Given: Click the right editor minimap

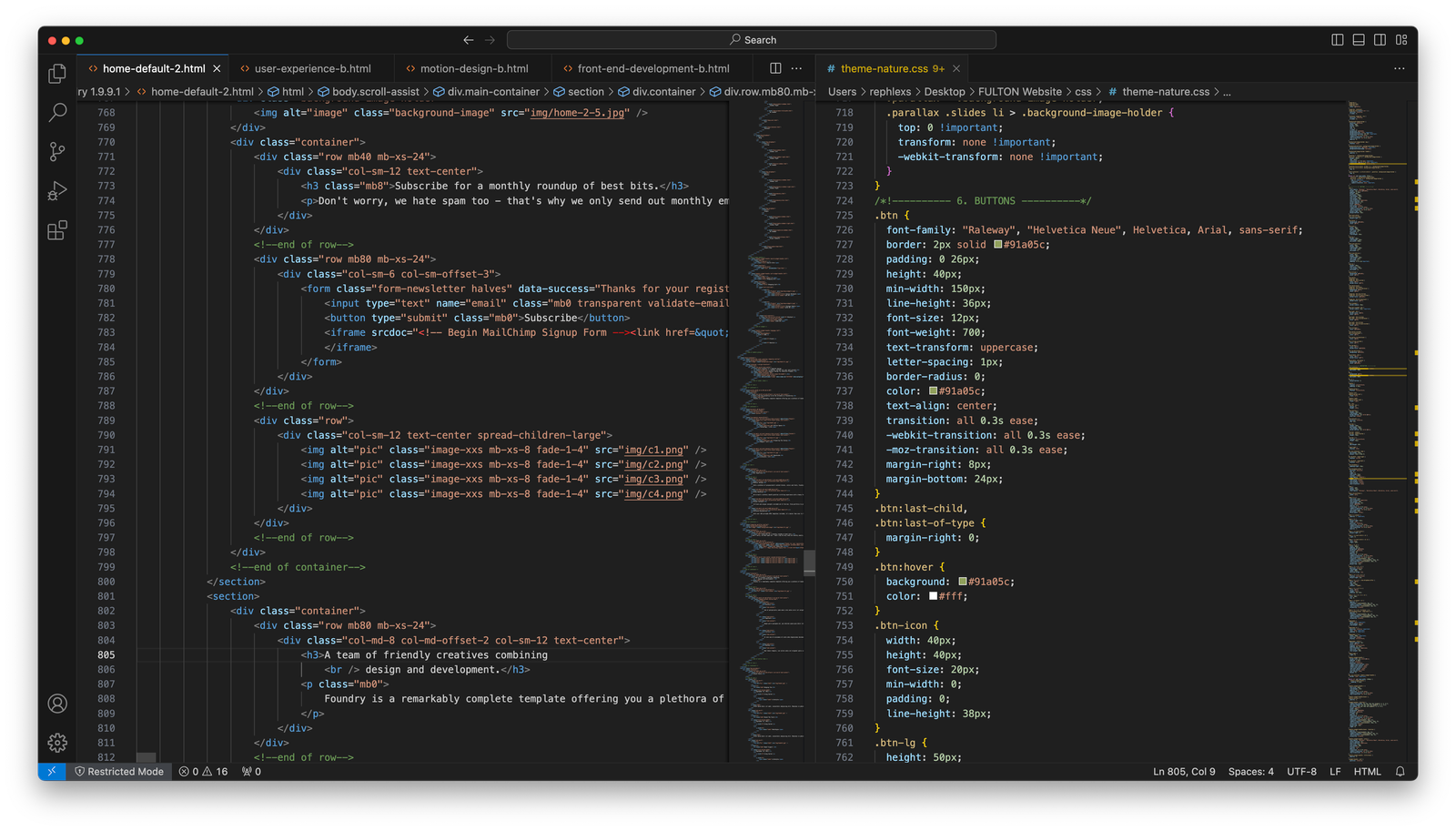Looking at the screenshot, I should pyautogui.click(x=1378, y=432).
